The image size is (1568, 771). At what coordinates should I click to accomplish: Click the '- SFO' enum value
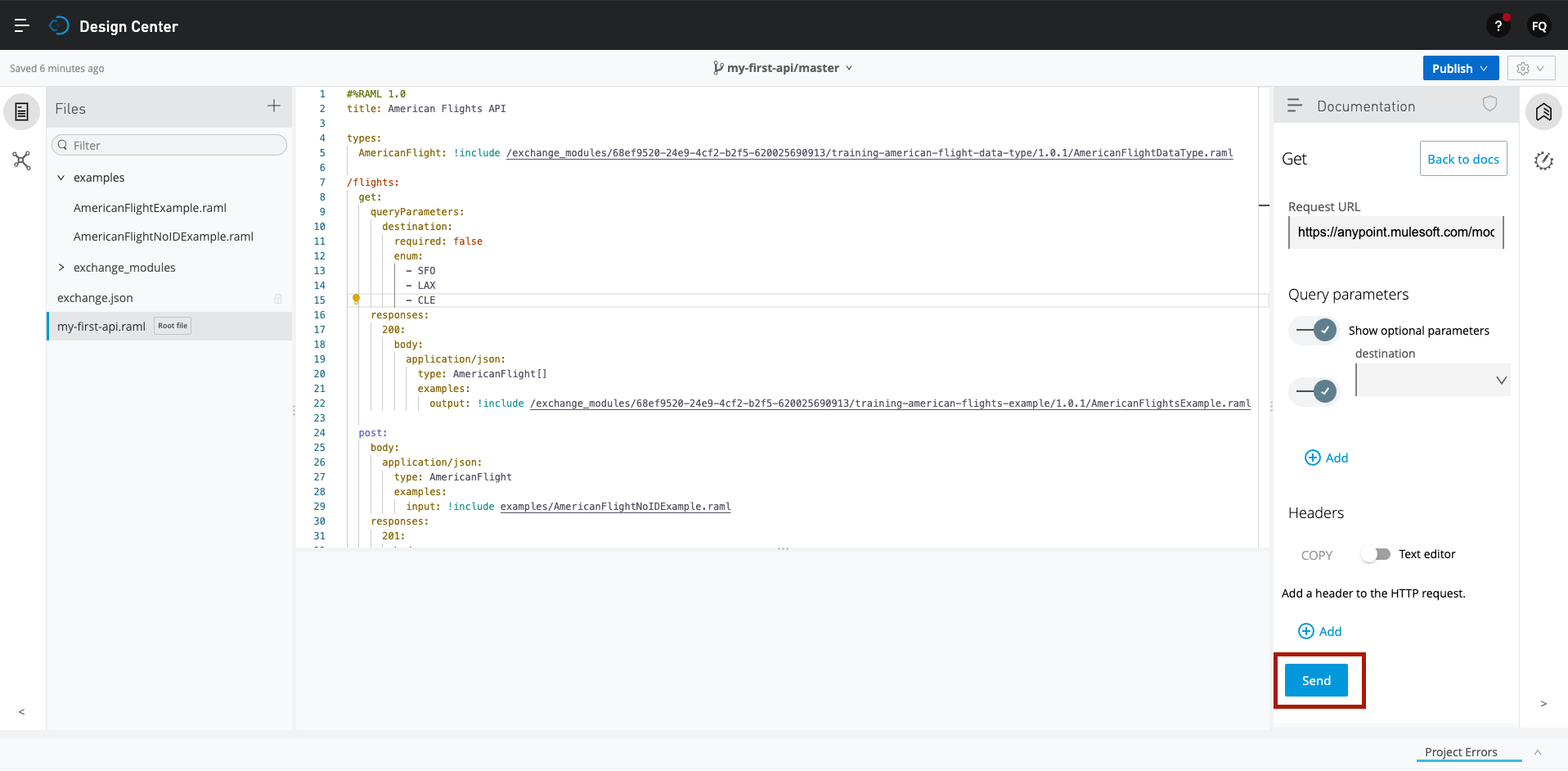click(x=420, y=271)
